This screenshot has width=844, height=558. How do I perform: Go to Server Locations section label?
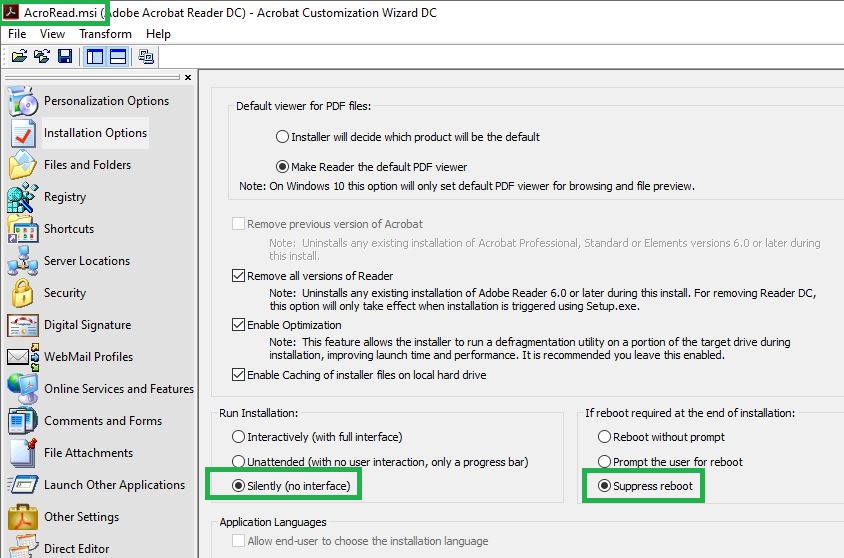87,261
